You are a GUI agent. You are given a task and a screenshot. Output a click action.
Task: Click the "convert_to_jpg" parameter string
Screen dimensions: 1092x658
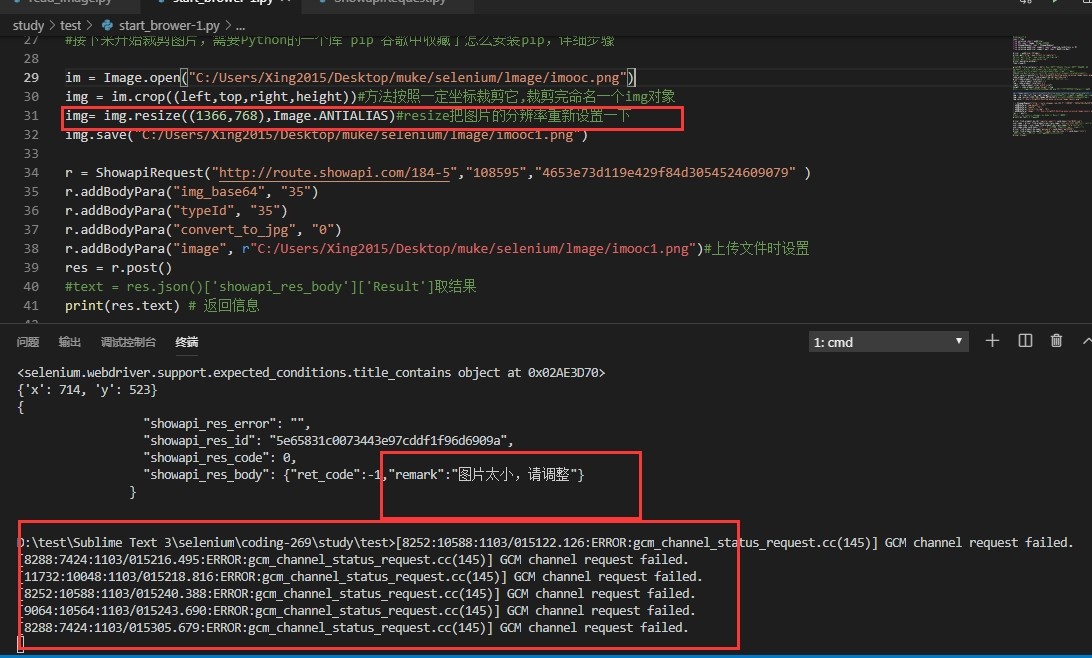coord(238,230)
